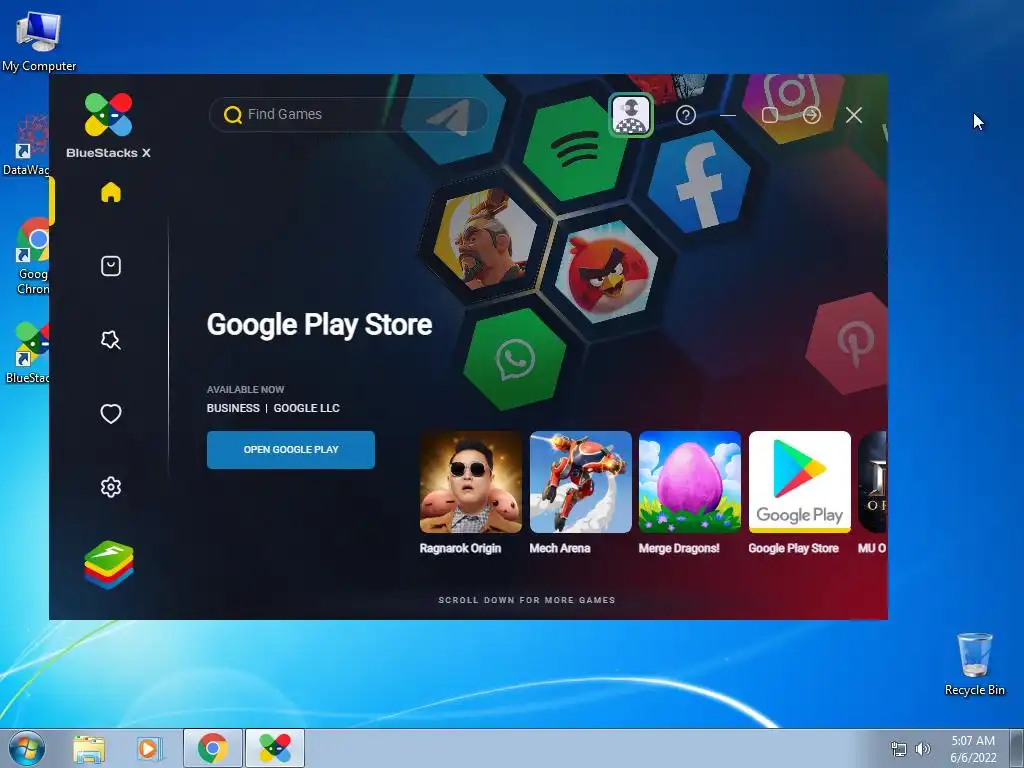
Task: Open the gear Settings sidebar icon
Action: click(111, 487)
